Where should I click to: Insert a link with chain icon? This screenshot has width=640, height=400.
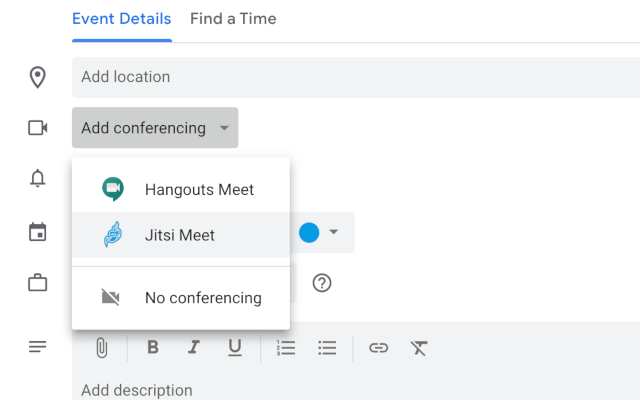(x=378, y=348)
